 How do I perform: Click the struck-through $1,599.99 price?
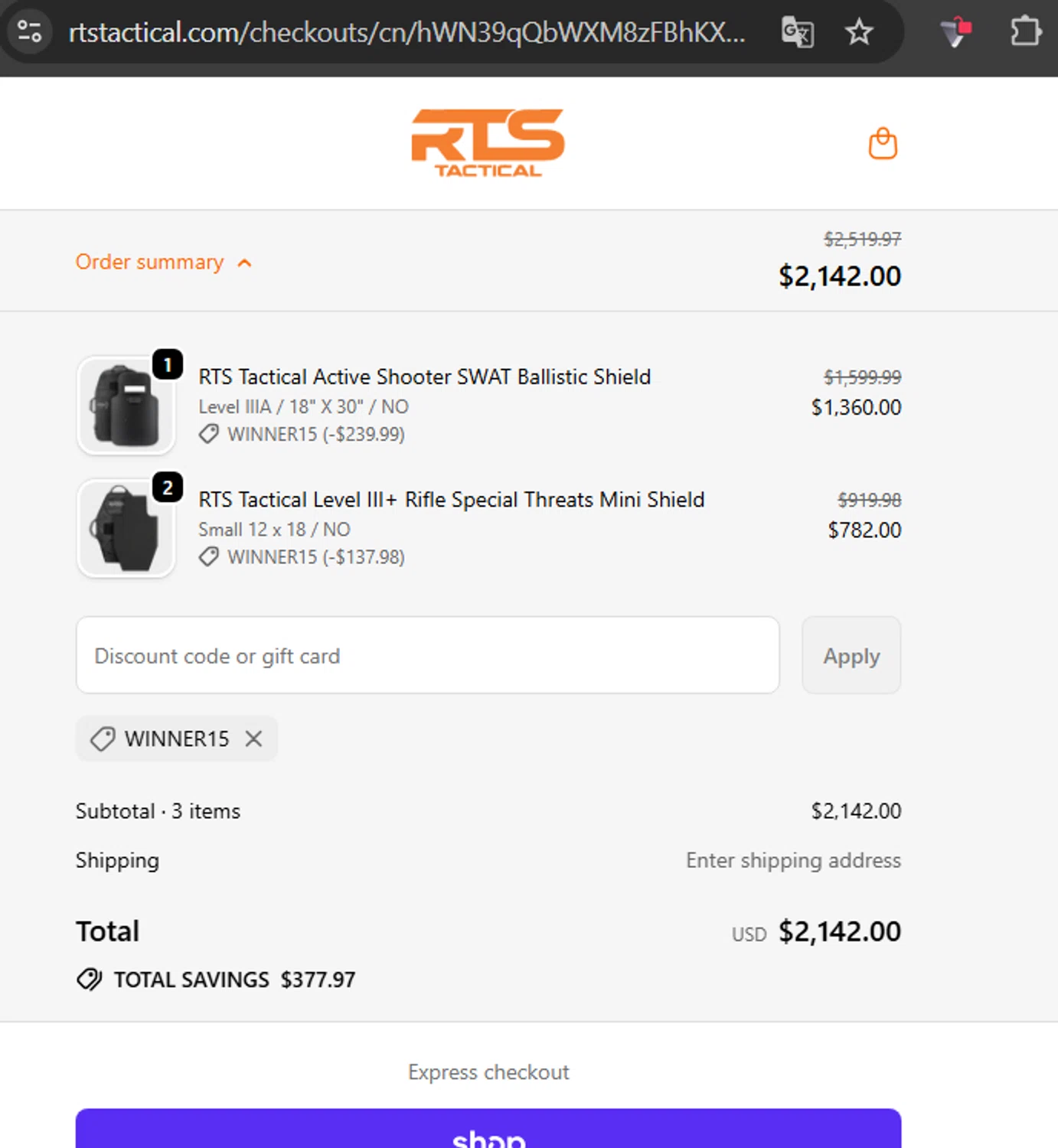(x=862, y=377)
